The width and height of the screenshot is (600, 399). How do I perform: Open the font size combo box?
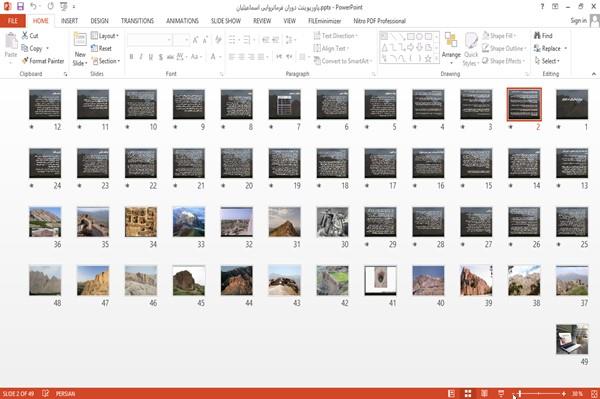point(181,39)
